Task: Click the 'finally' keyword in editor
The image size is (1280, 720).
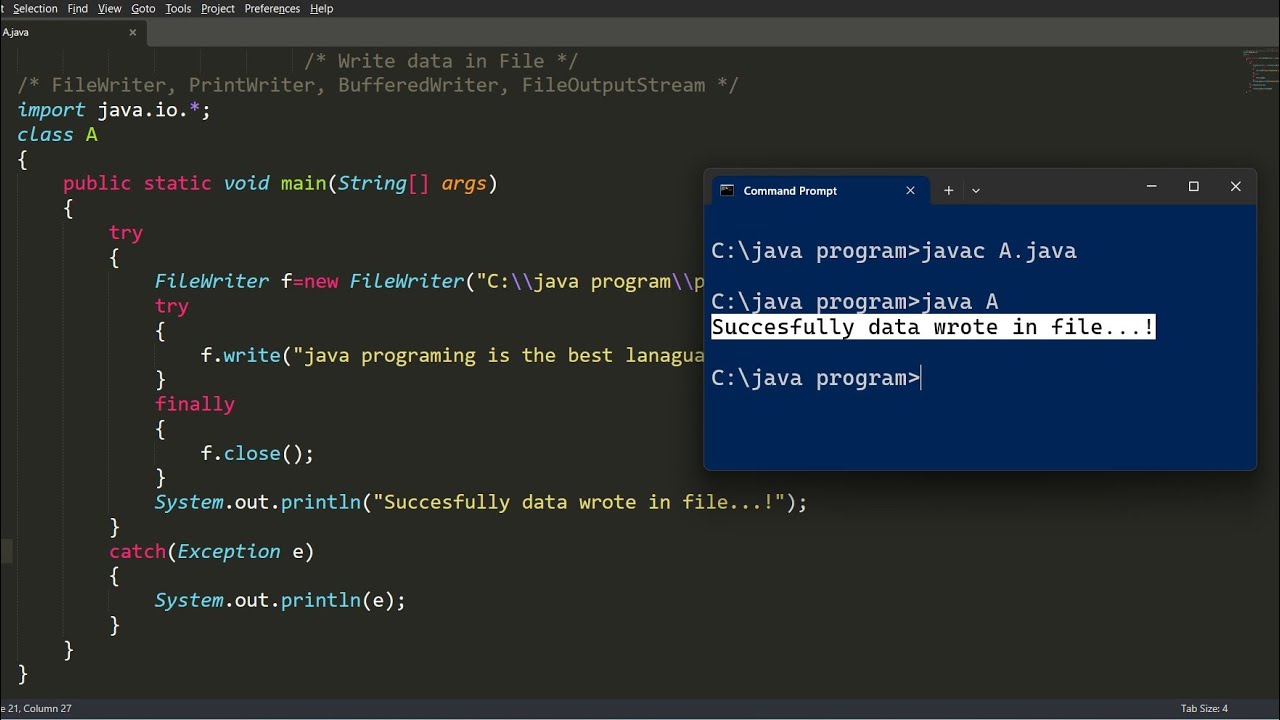Action: tap(195, 404)
